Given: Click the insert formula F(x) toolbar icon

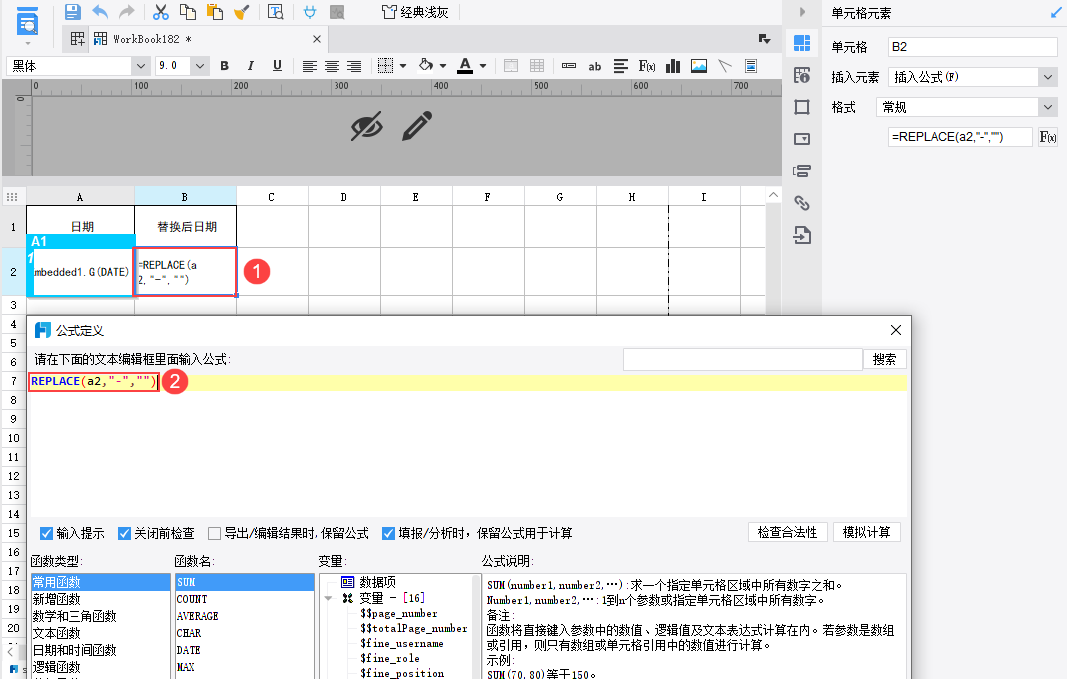Looking at the screenshot, I should click(x=646, y=66).
